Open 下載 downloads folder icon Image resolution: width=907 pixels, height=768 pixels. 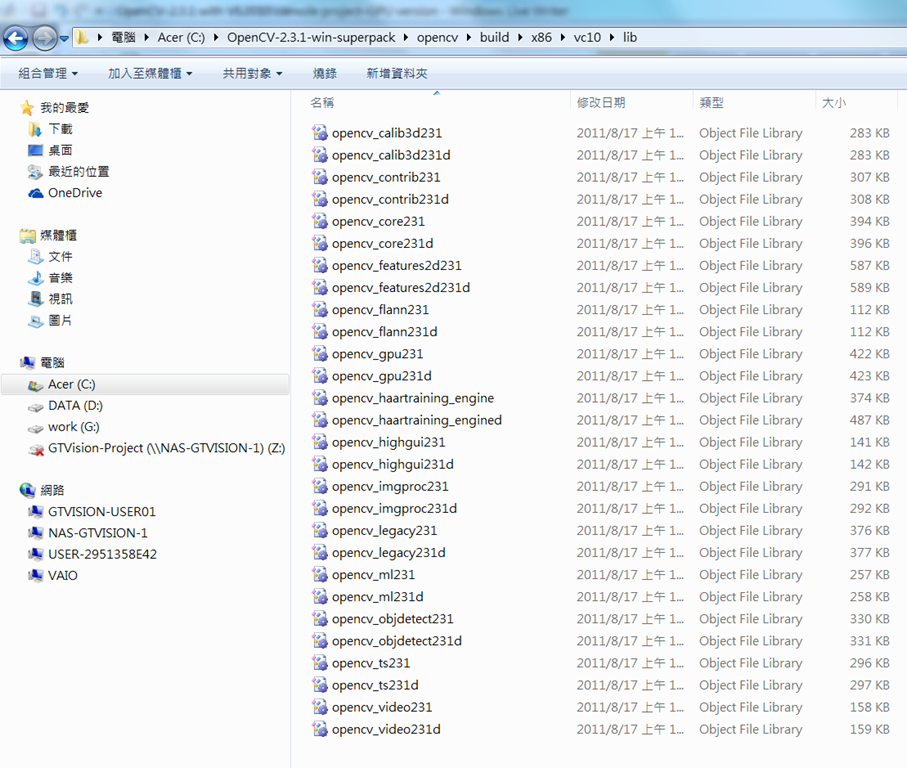tap(35, 129)
